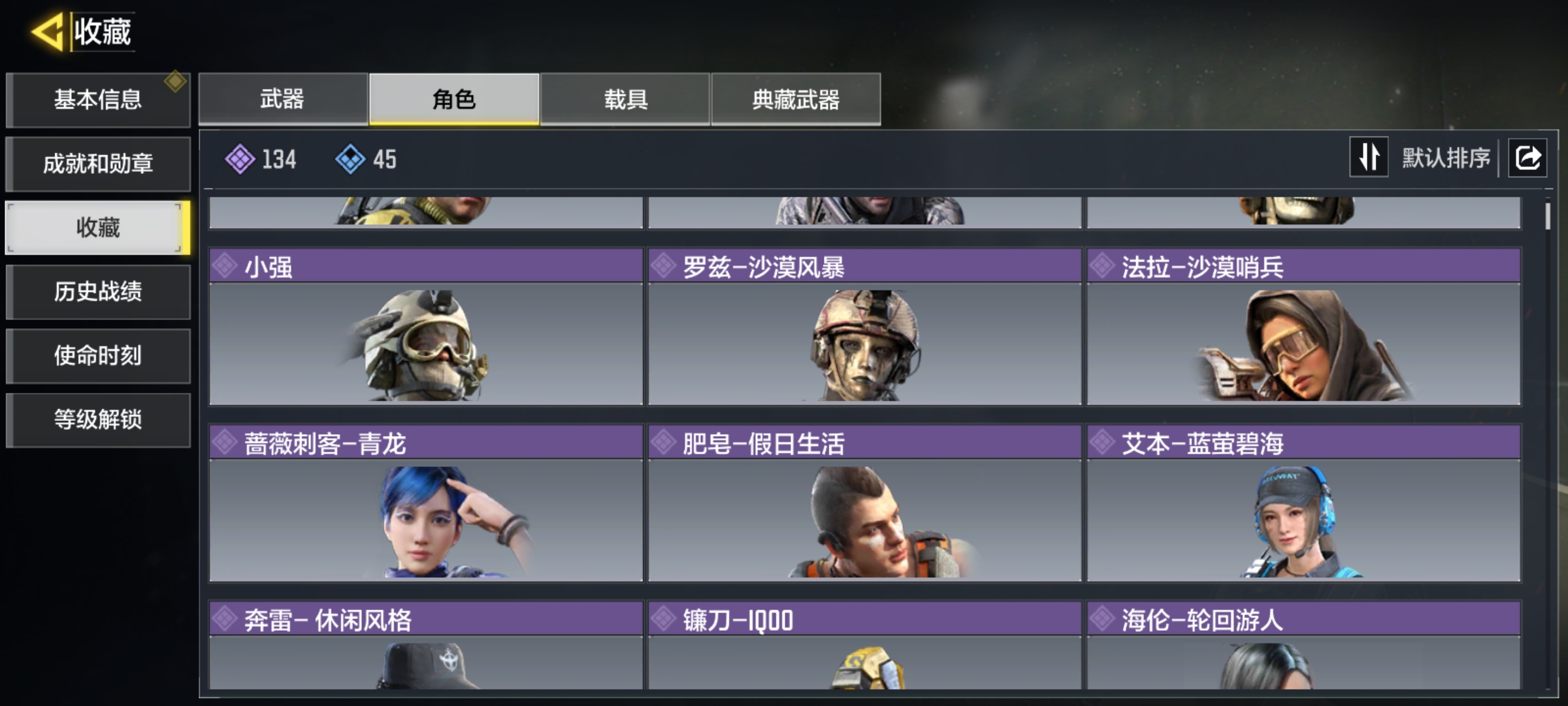Open the 等级解锁 section
1568x706 pixels.
[98, 420]
